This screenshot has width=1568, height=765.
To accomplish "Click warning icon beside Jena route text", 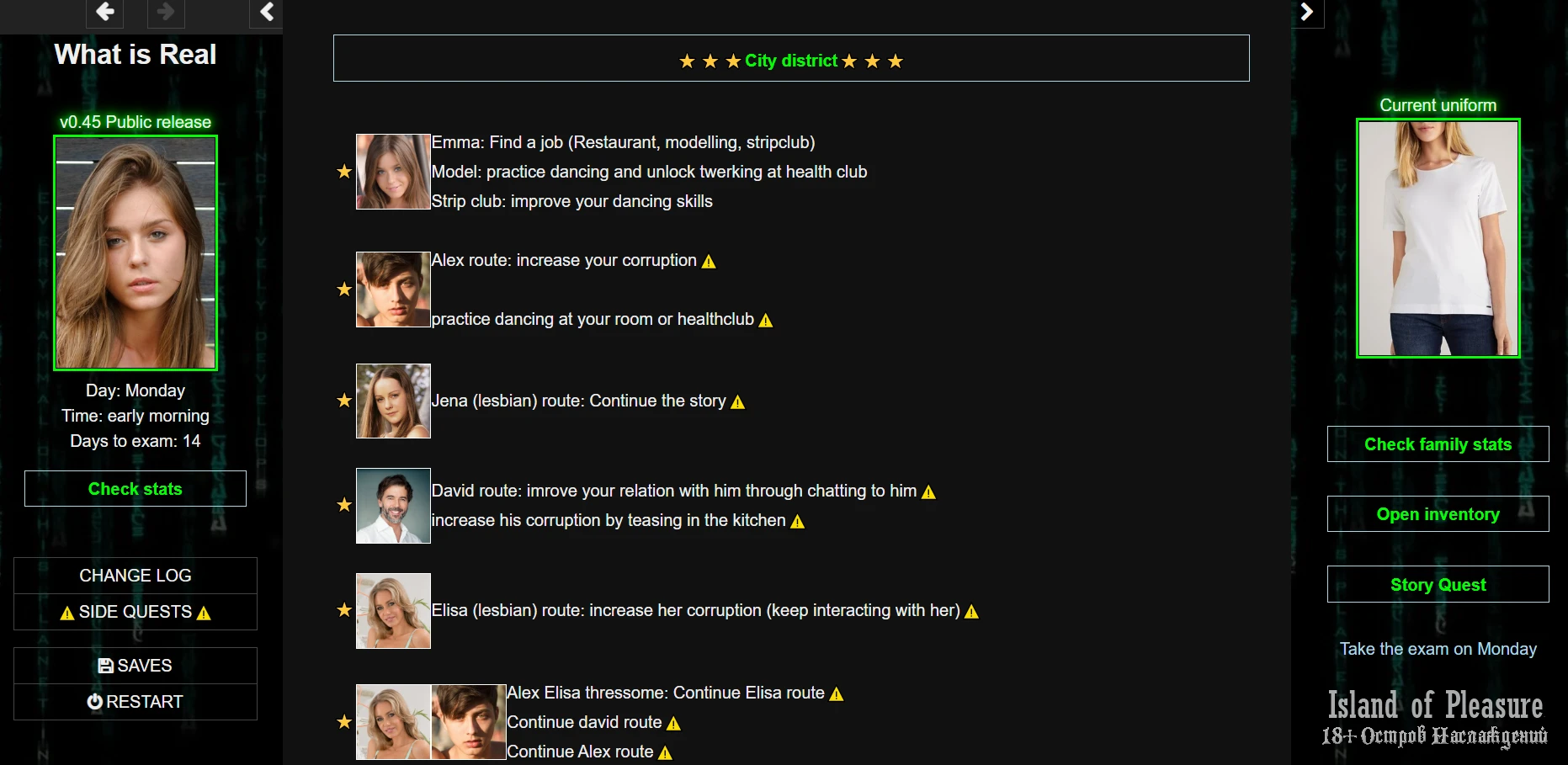I will click(x=738, y=402).
